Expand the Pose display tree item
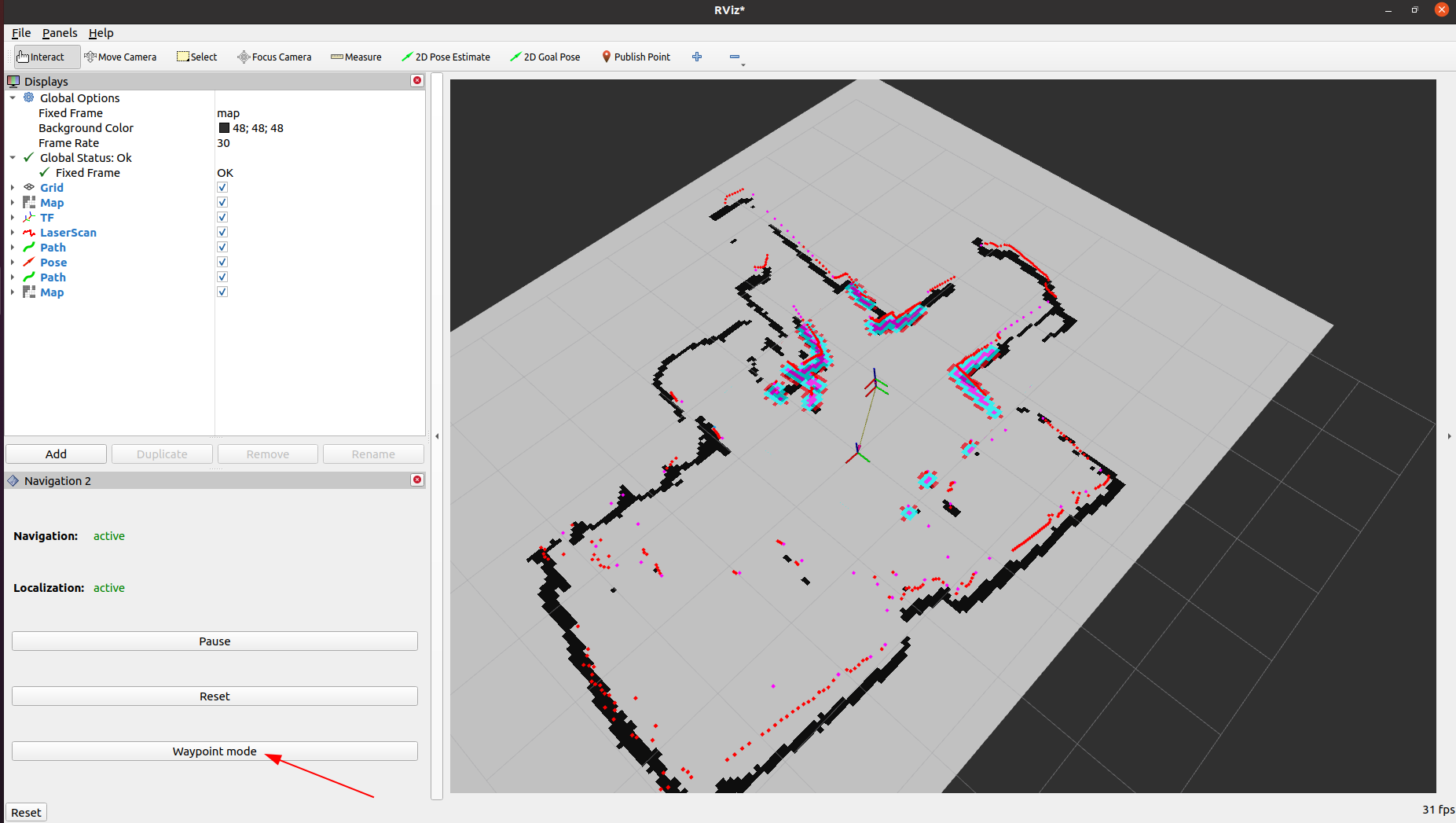 click(13, 263)
